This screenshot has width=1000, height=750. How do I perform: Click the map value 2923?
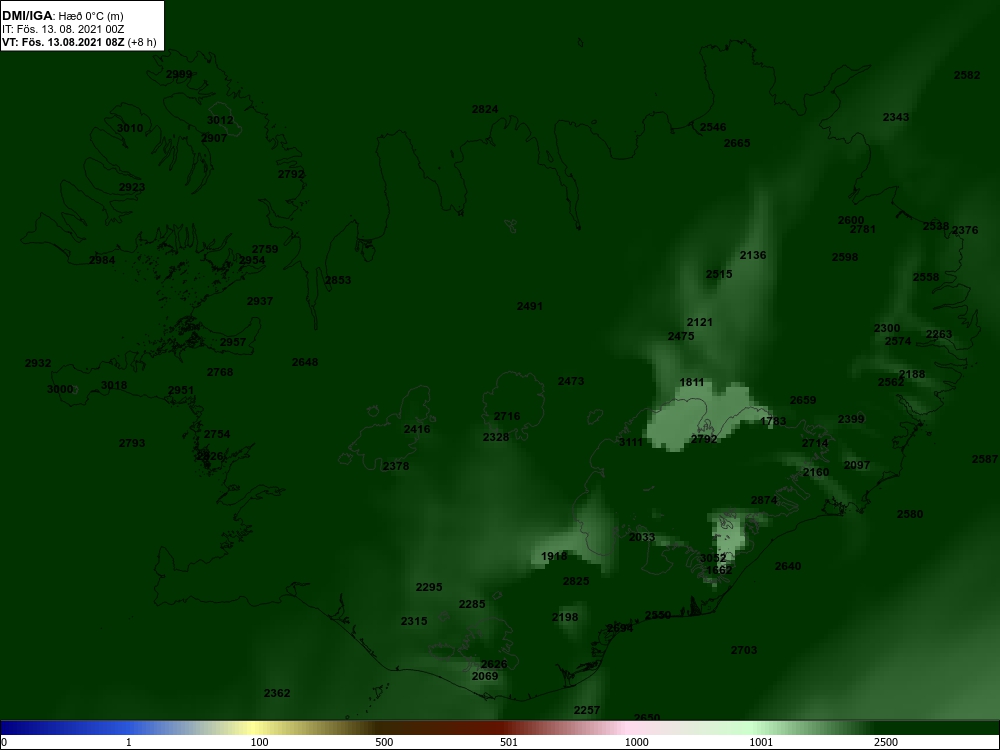[x=132, y=187]
